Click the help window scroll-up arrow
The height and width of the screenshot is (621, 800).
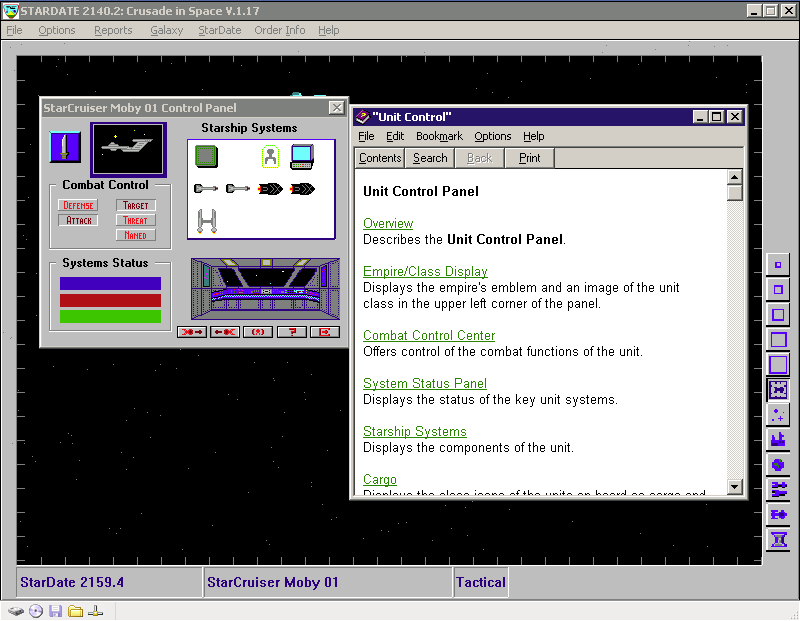point(734,177)
